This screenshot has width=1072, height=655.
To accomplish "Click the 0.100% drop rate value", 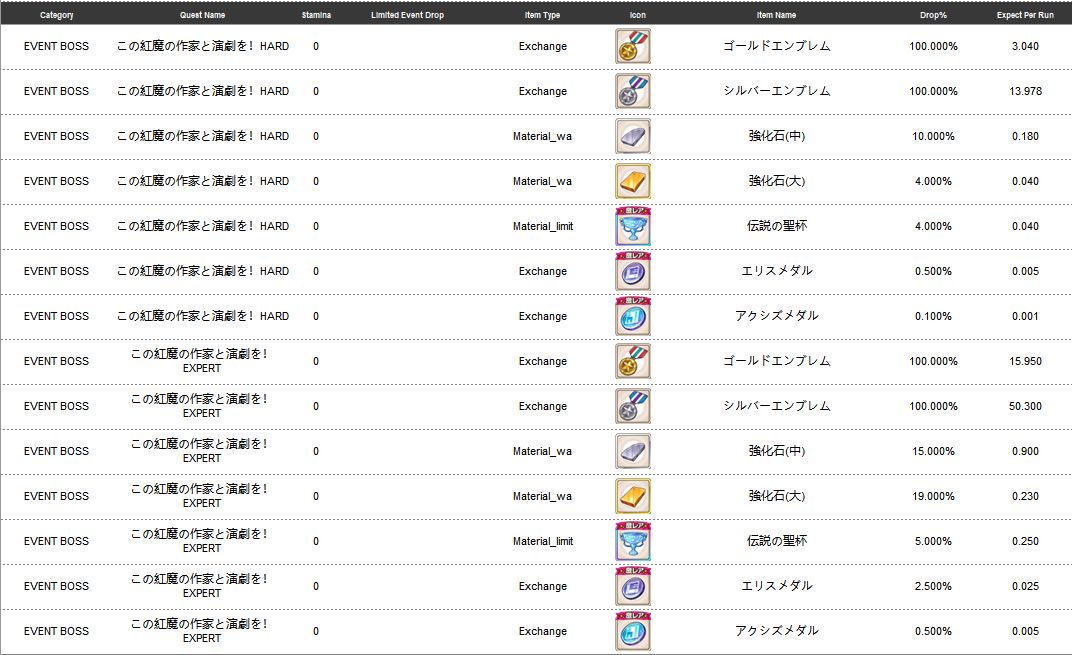I will 933,316.
